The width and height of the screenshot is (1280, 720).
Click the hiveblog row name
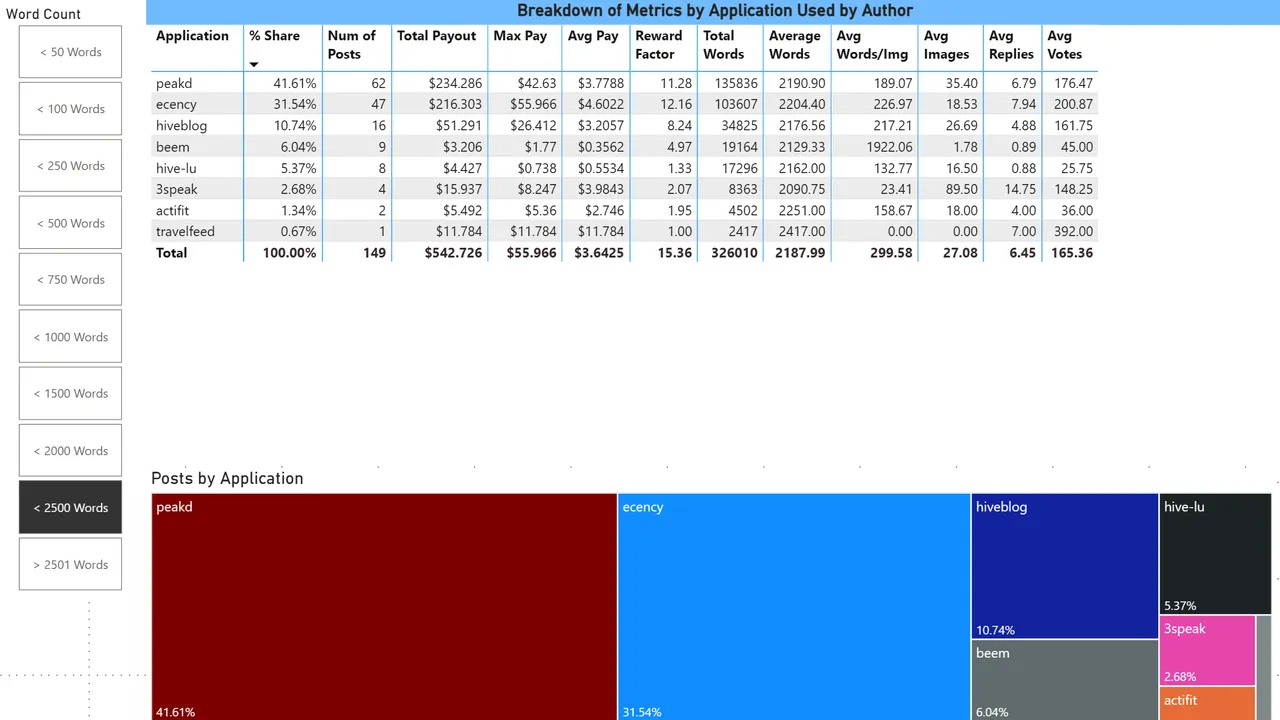183,125
